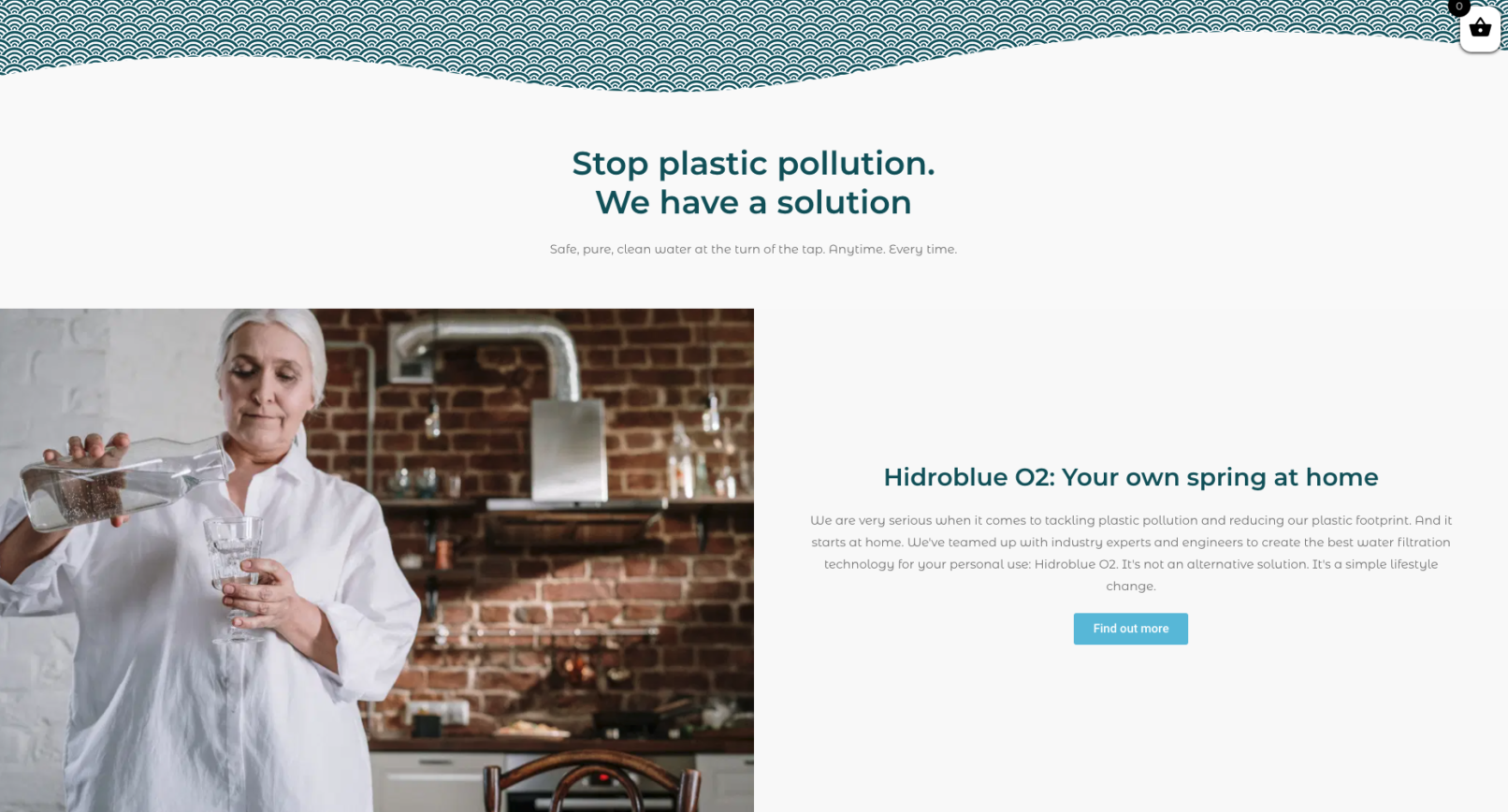This screenshot has width=1508, height=812.
Task: Click 'Hidroblue O2: Your own spring at home' heading
Action: click(1131, 477)
